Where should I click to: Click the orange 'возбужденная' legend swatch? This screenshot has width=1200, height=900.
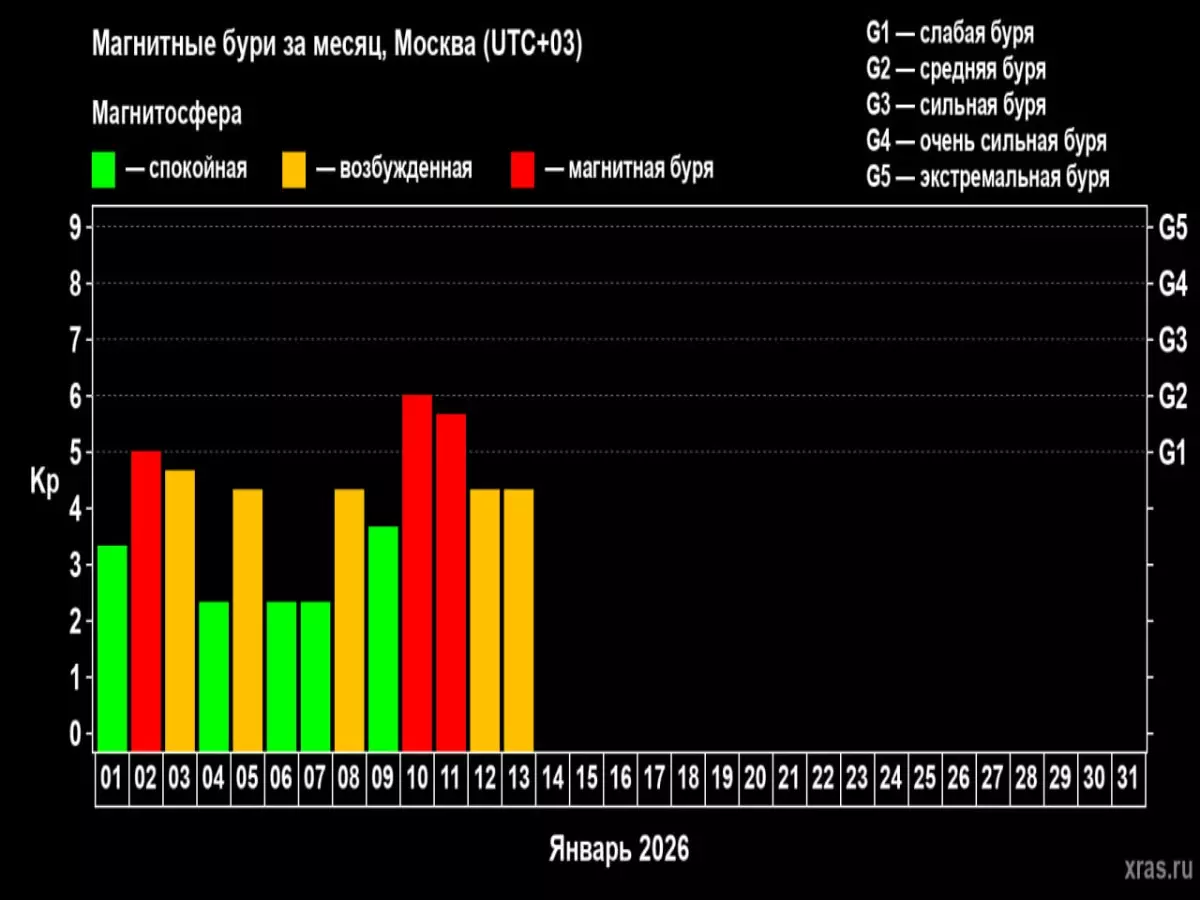(295, 169)
